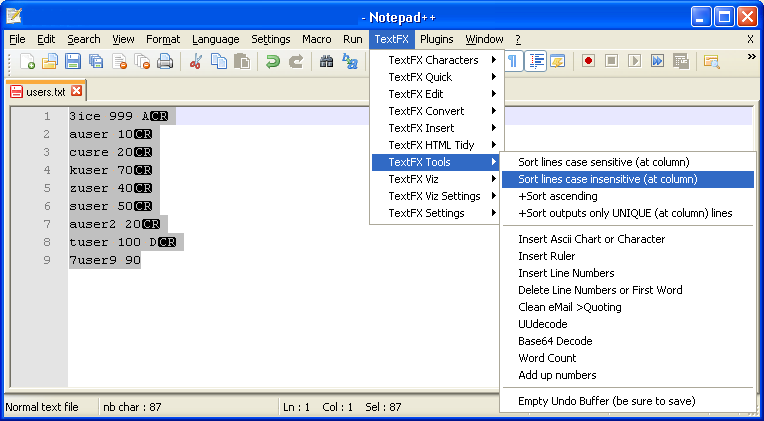Image resolution: width=764 pixels, height=421 pixels.
Task: Close document using menu bar X
Action: pyautogui.click(x=750, y=39)
